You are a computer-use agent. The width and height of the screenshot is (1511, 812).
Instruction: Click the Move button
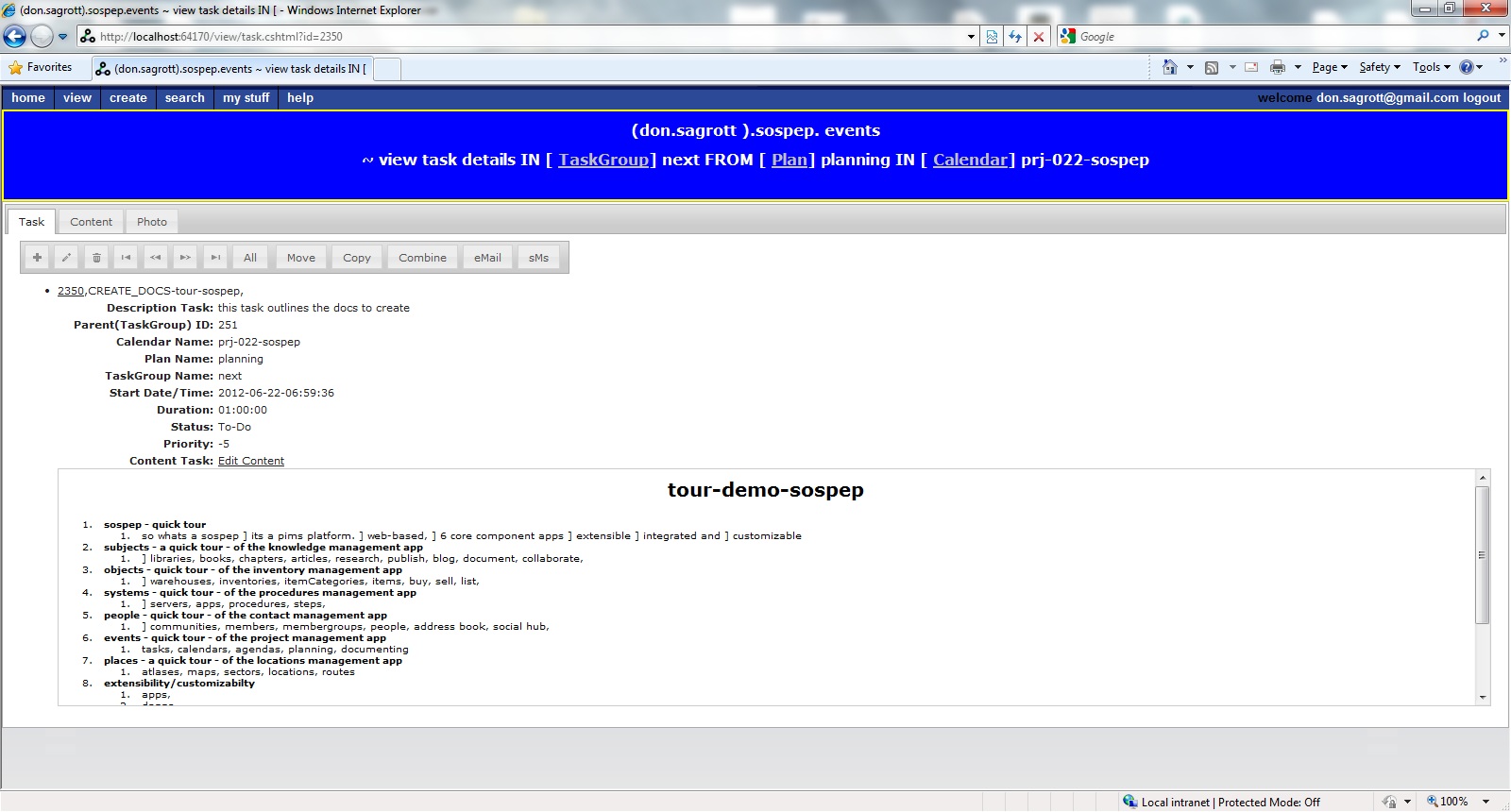(x=301, y=257)
